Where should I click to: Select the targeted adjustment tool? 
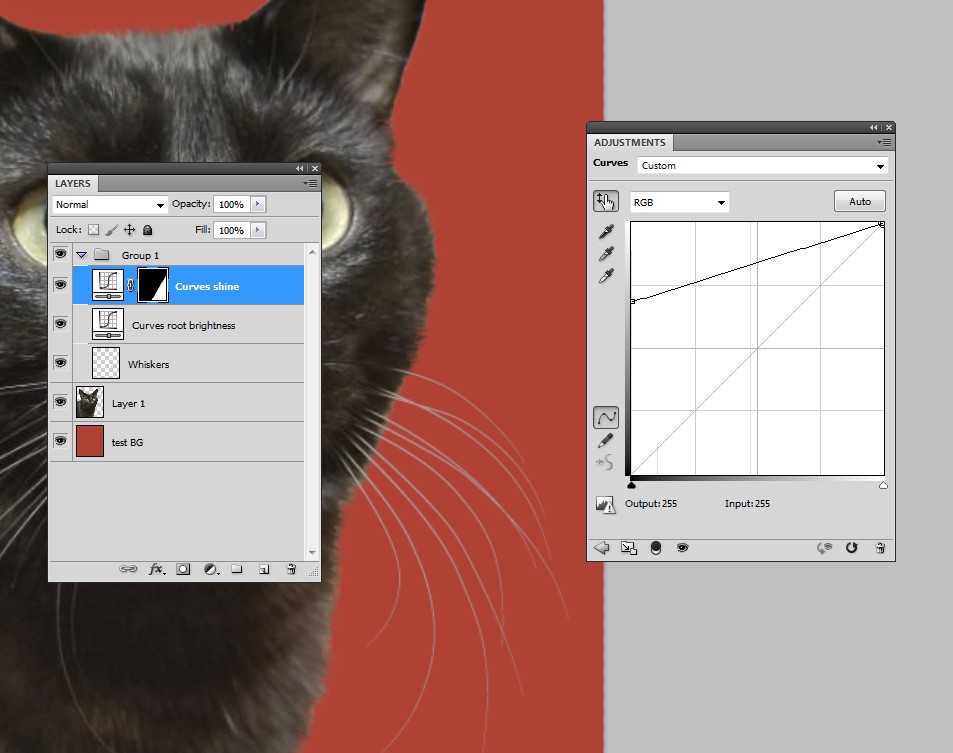[605, 201]
